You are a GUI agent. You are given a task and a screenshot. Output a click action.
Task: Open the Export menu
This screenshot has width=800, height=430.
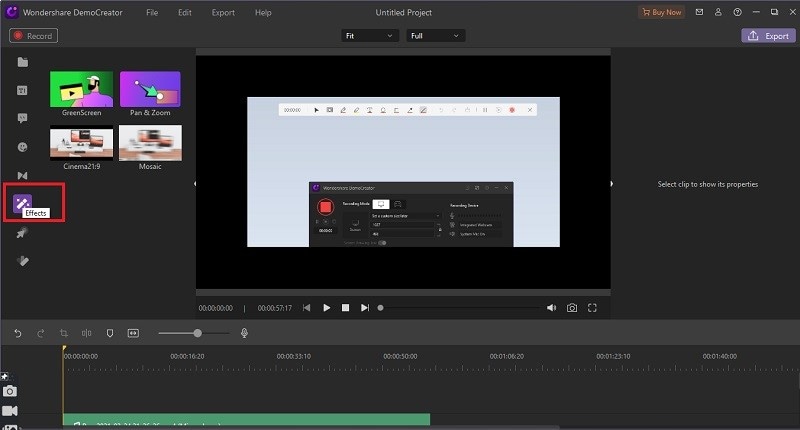[x=223, y=12]
